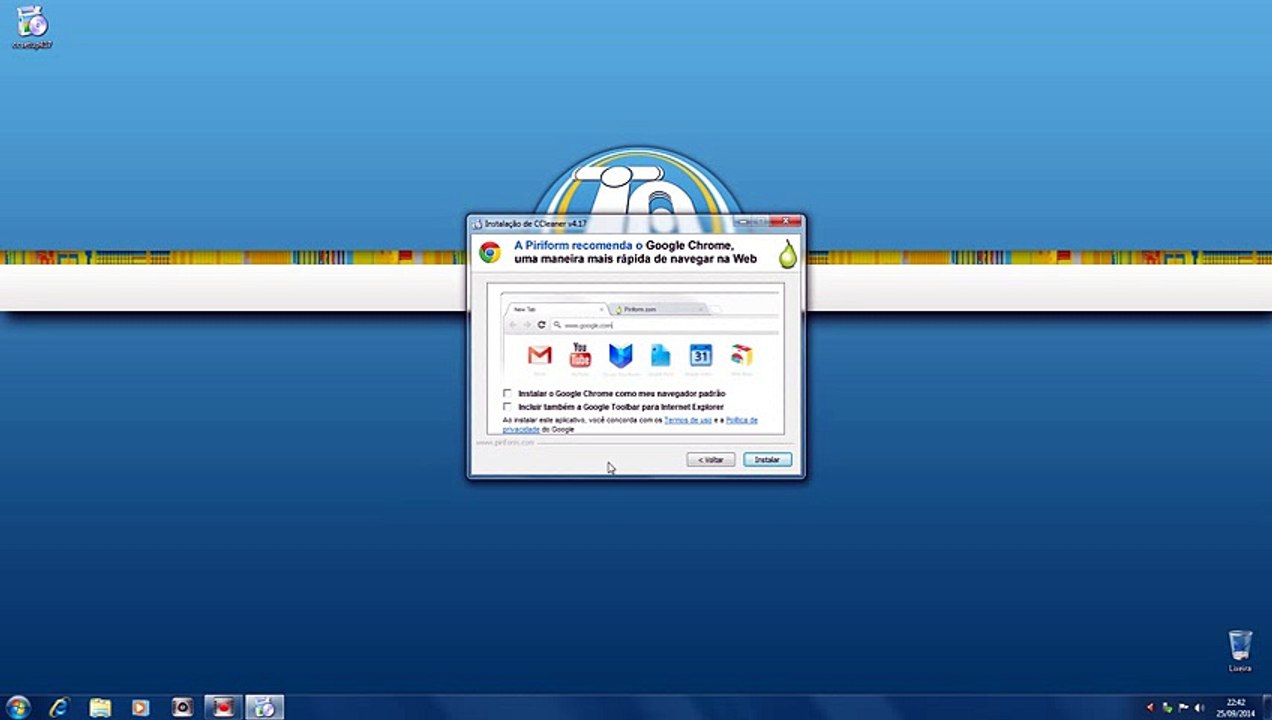This screenshot has height=720, width=1272.
Task: Click the Show desktop strip beside the clock
Action: coord(1266,707)
